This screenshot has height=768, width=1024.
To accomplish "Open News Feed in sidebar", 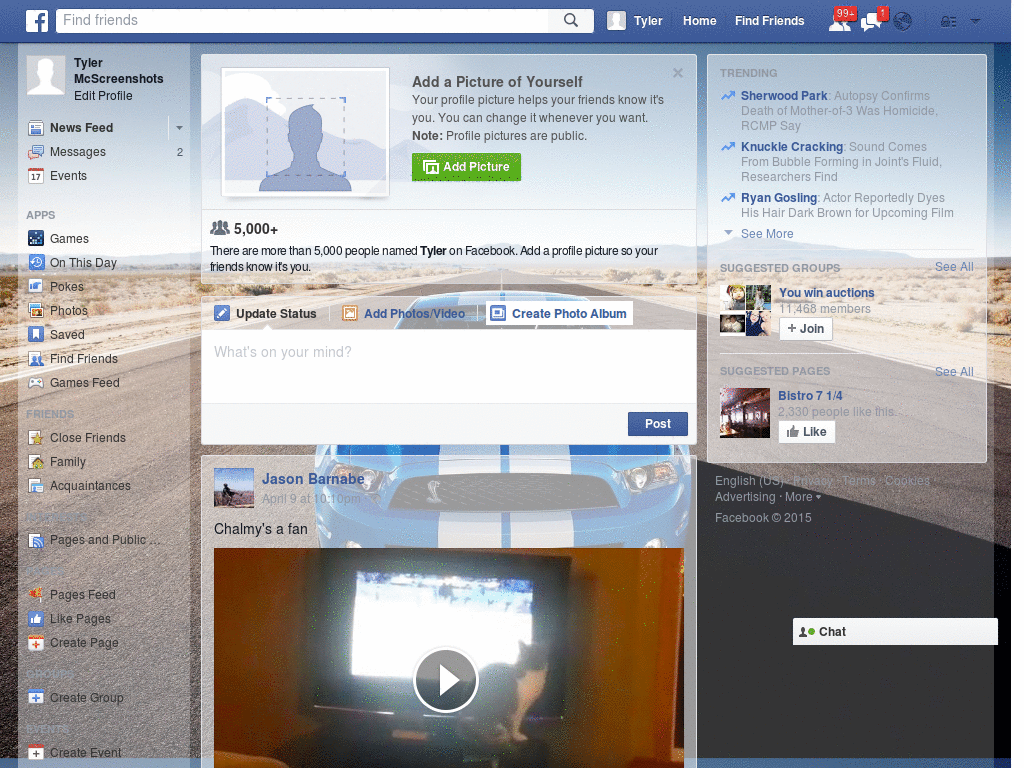I will tap(81, 127).
